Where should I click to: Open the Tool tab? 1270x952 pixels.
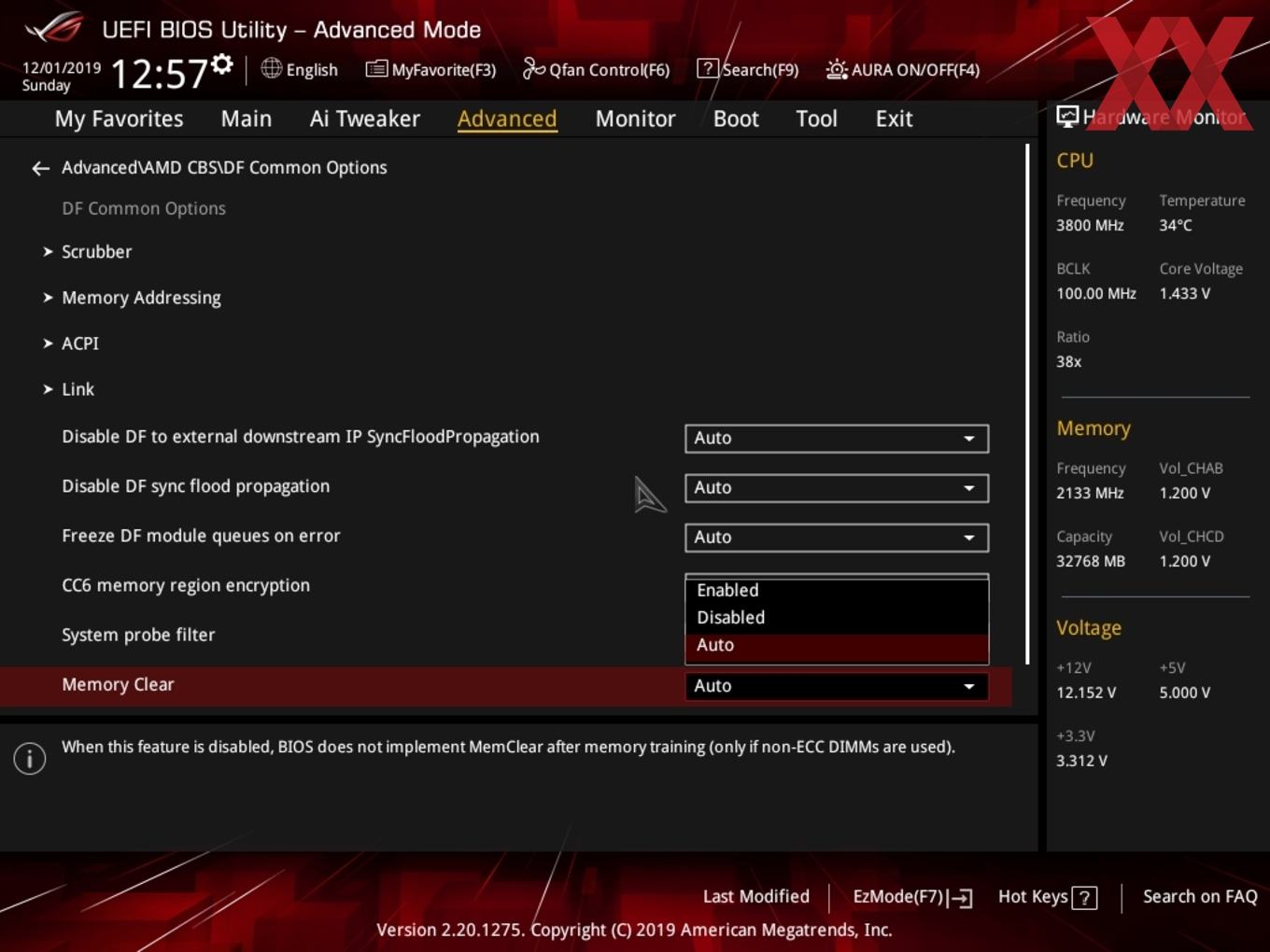[x=816, y=119]
